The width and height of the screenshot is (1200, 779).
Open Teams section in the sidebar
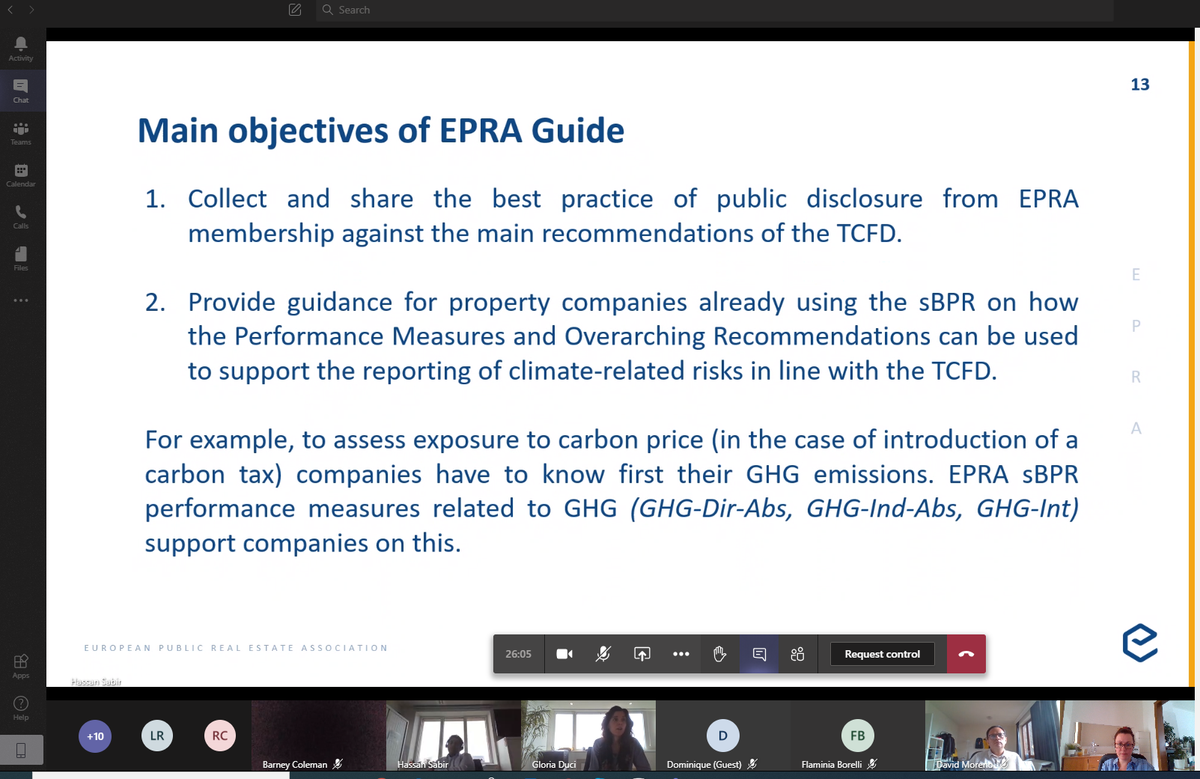pyautogui.click(x=20, y=133)
